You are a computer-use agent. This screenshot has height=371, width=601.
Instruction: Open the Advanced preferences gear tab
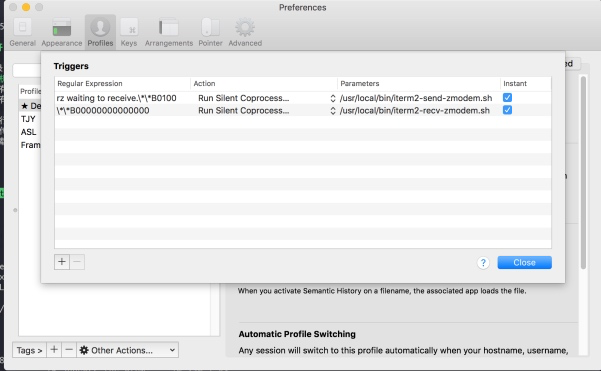245,32
